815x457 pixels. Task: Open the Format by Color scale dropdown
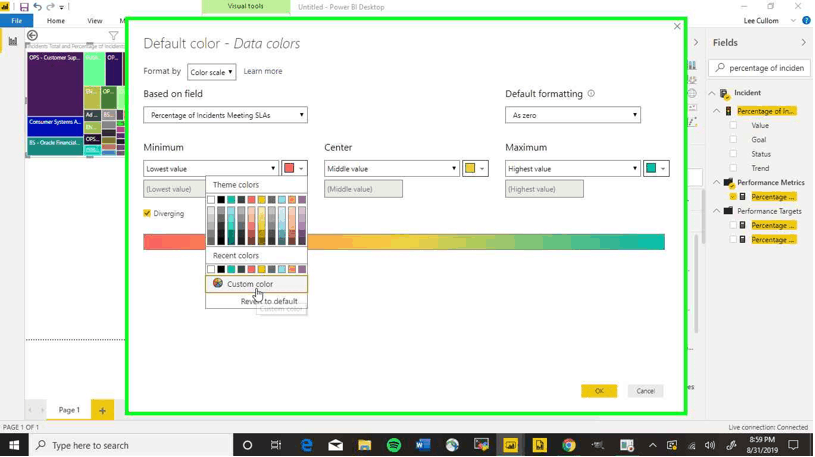[211, 72]
